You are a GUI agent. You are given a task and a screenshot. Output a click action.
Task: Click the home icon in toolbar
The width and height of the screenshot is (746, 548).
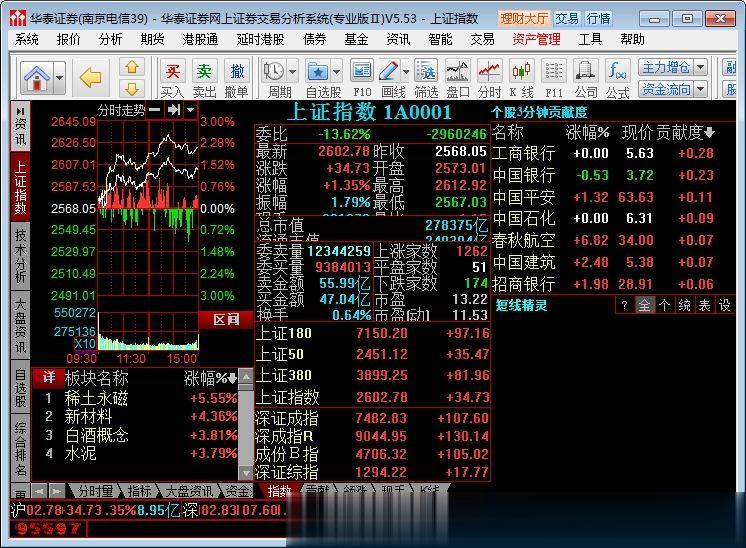click(37, 78)
